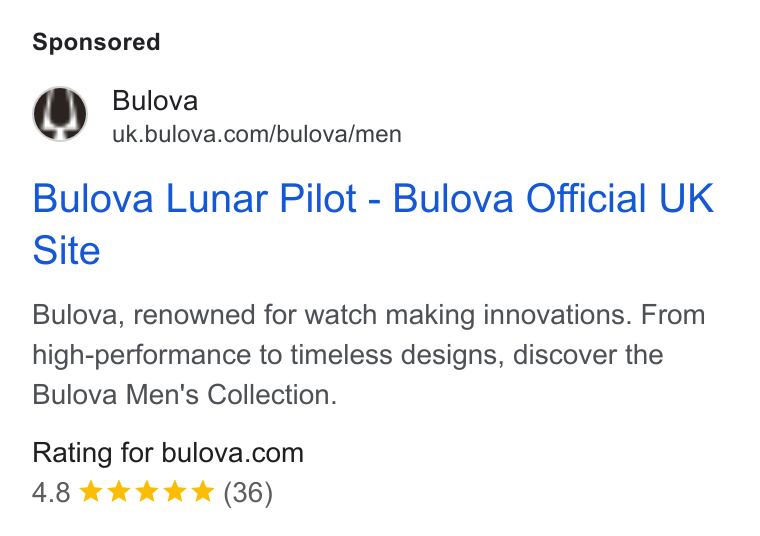760x536 pixels.
Task: Click "Lunar Pilot" in the blue title
Action: click(261, 198)
